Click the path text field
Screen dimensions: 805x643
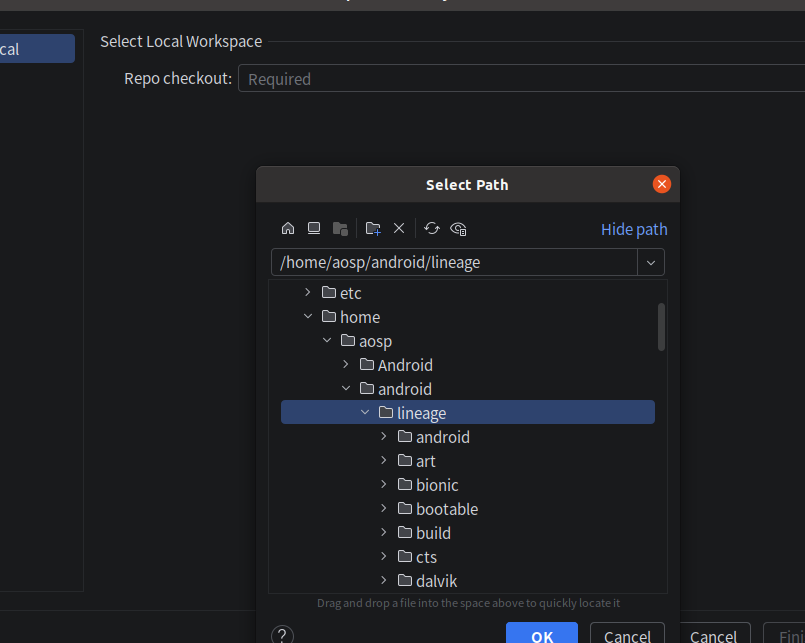click(454, 262)
